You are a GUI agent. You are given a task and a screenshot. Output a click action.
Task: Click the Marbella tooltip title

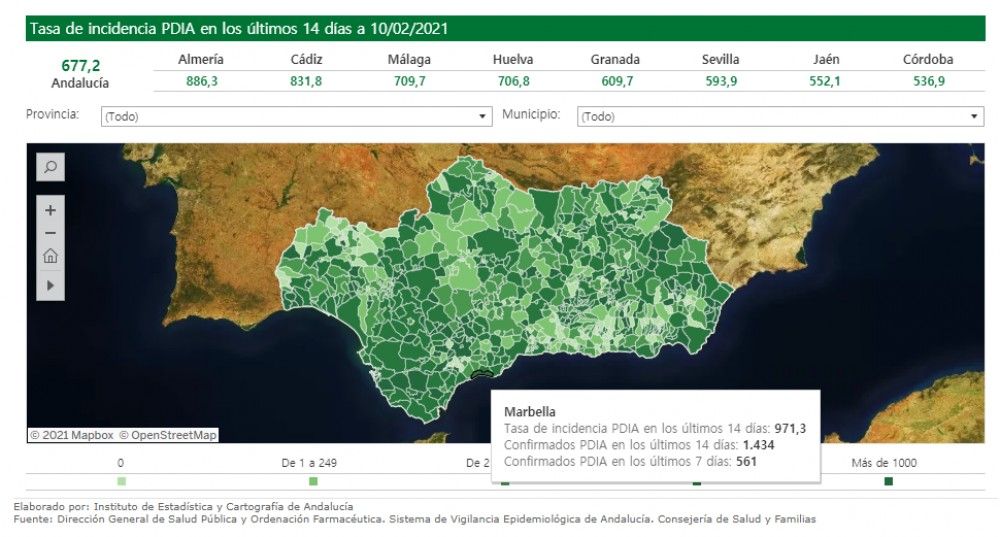(529, 412)
